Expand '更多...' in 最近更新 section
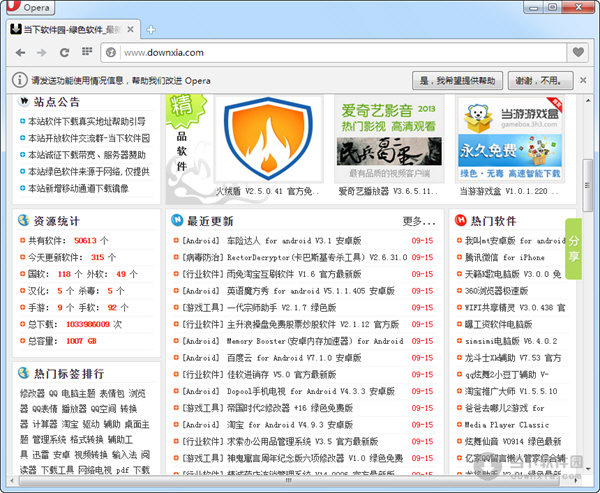This screenshot has width=600, height=493. point(419,220)
